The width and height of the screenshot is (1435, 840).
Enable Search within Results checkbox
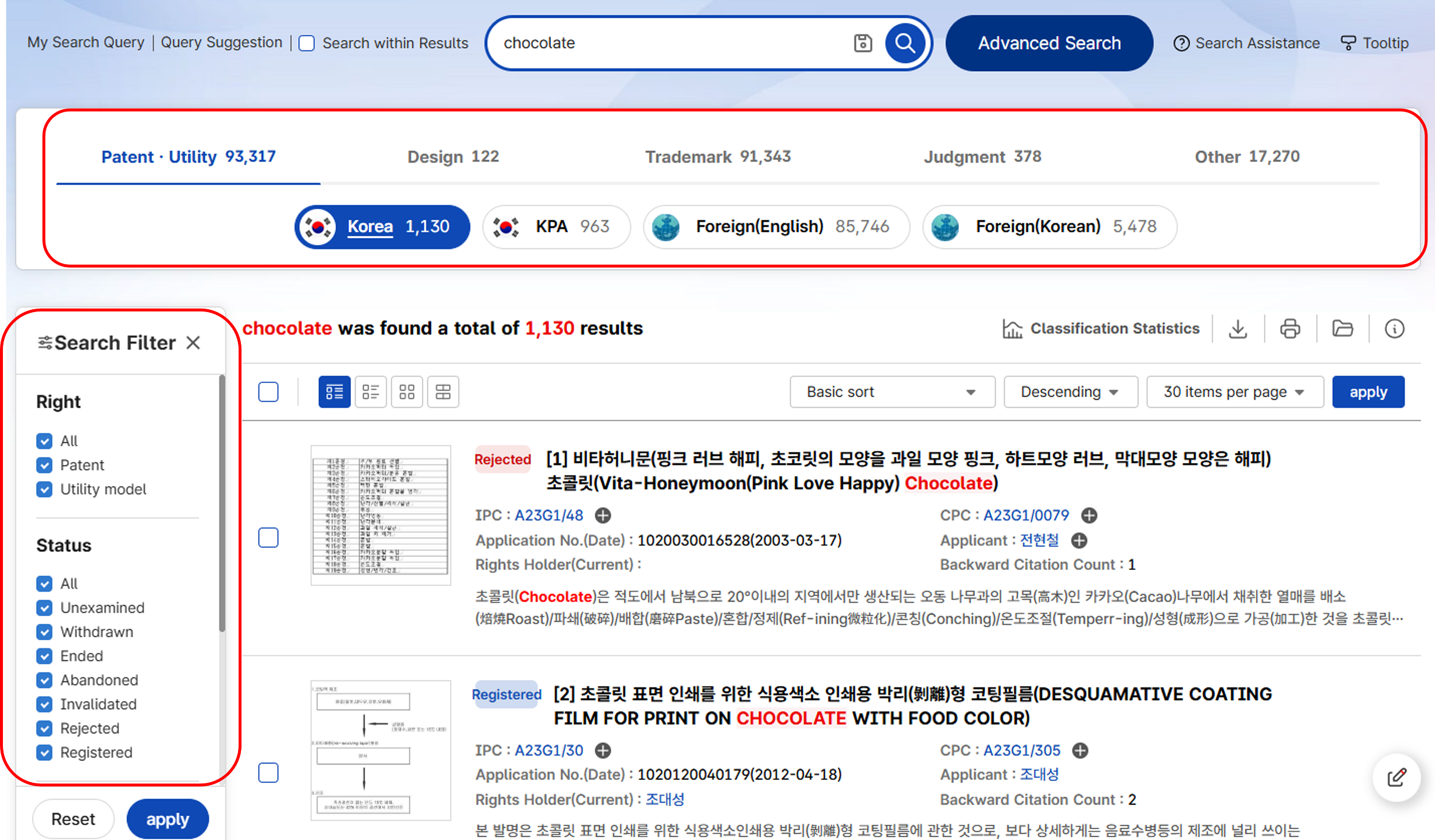click(x=307, y=43)
